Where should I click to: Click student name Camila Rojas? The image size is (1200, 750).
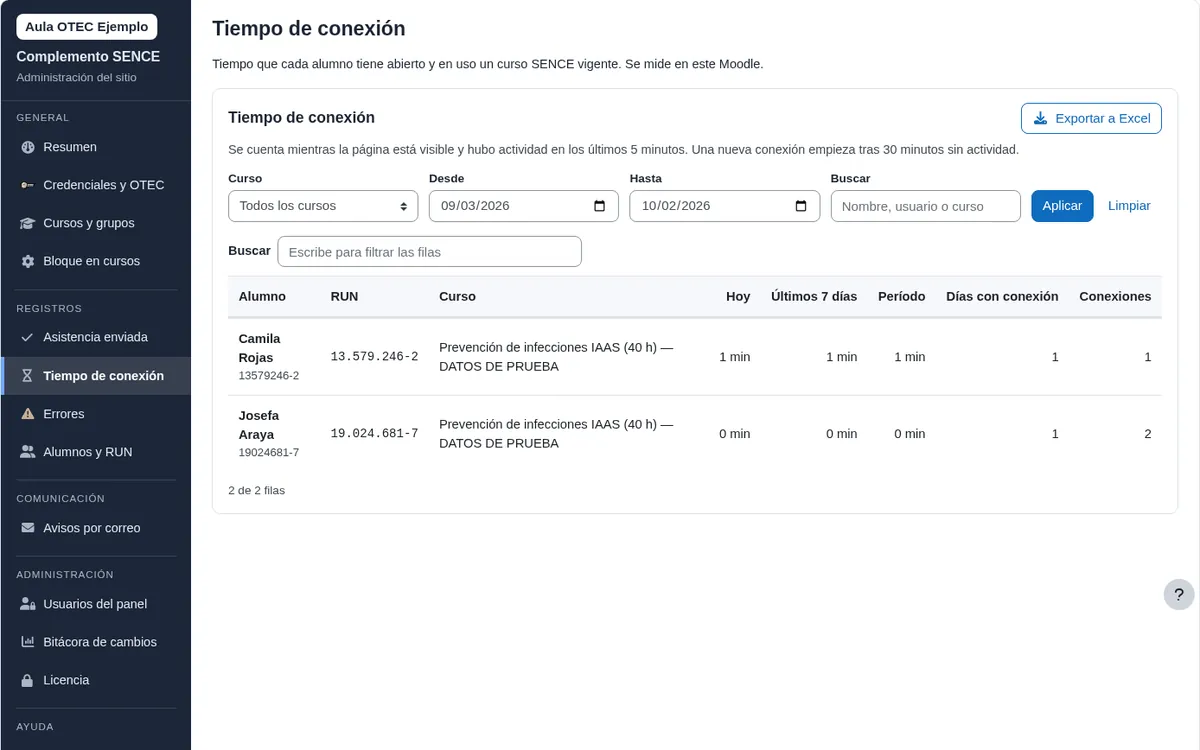click(x=259, y=348)
